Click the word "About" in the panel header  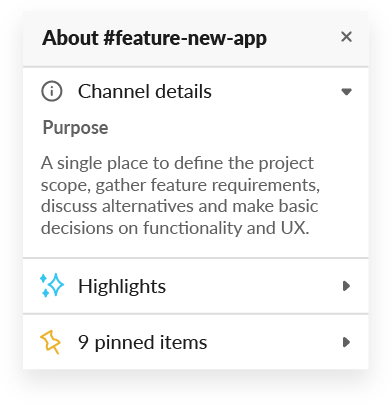click(x=70, y=38)
